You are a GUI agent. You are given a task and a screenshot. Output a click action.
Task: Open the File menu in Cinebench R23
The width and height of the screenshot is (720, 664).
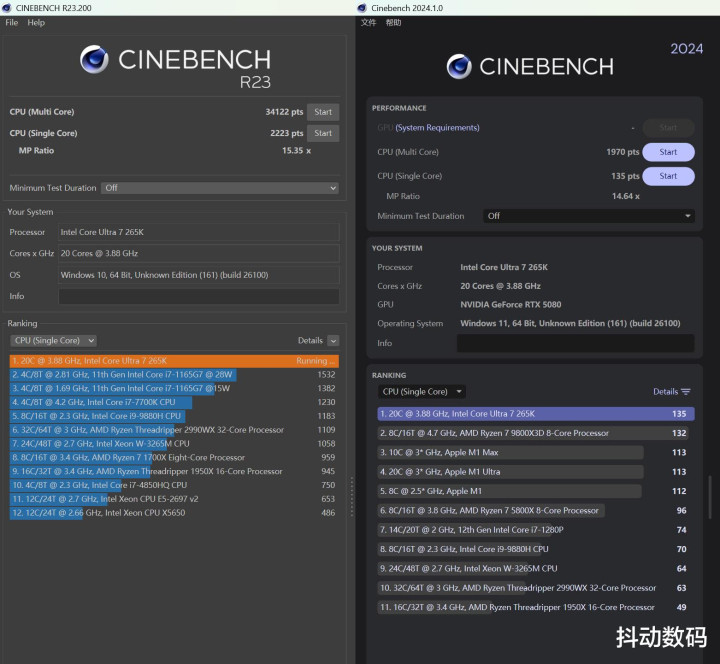(11, 23)
